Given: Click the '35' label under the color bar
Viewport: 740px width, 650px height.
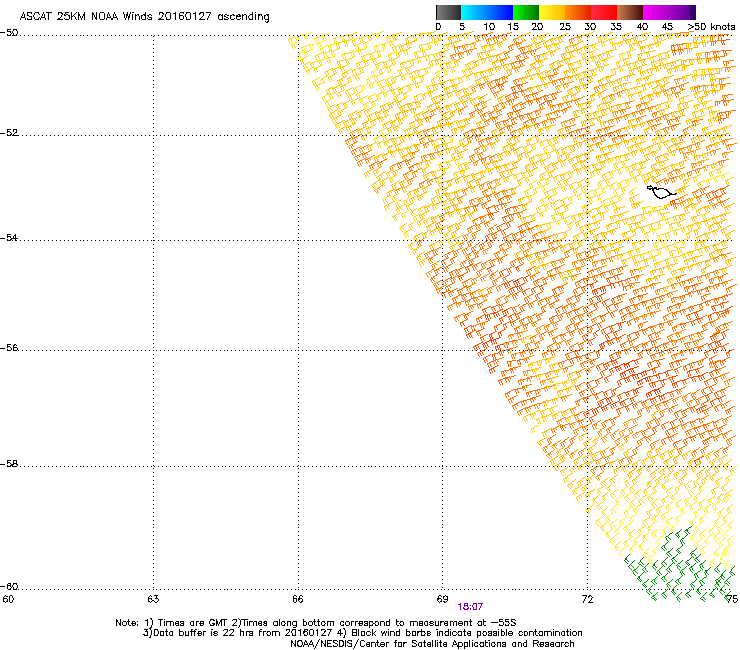Looking at the screenshot, I should (x=616, y=27).
